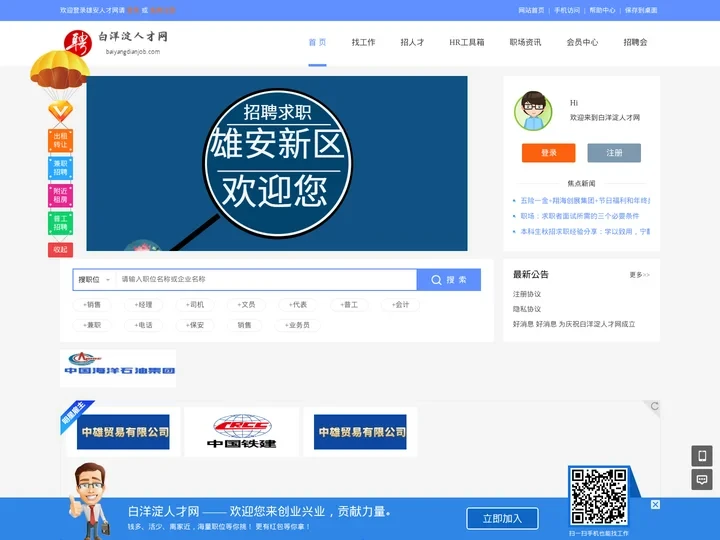This screenshot has width=720, height=540.
Task: Click the 手机访问 top link
Action: (x=567, y=10)
